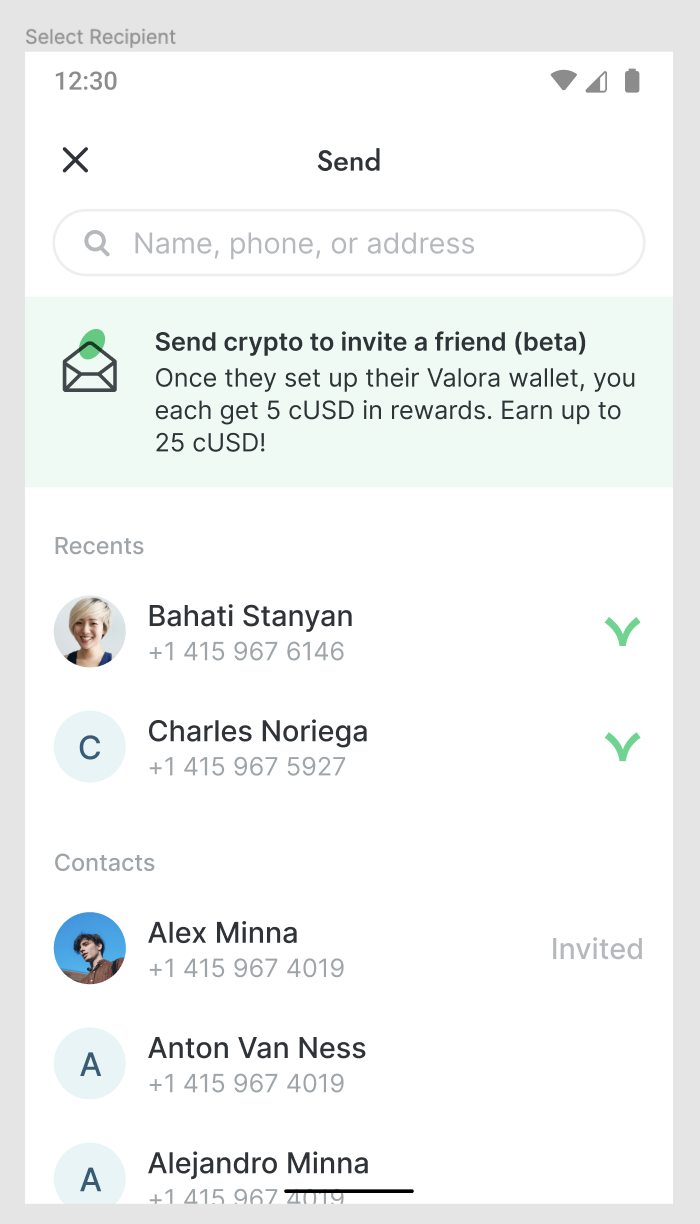Close the Send screen via the X
Screen dimensions: 700x1224
pyautogui.click(x=75, y=160)
